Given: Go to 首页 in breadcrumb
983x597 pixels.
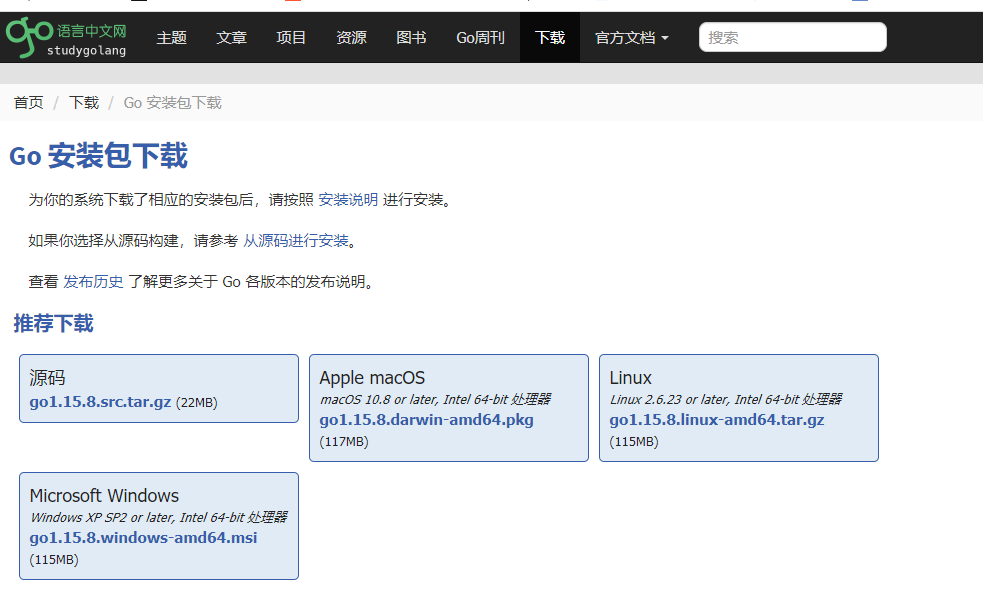Looking at the screenshot, I should pos(29,102).
